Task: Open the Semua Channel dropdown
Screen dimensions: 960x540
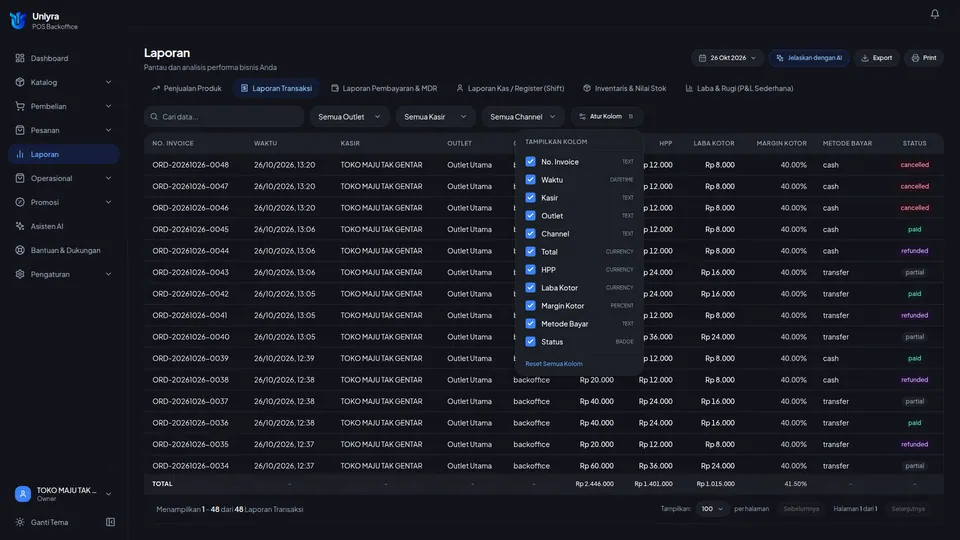Action: pos(522,116)
